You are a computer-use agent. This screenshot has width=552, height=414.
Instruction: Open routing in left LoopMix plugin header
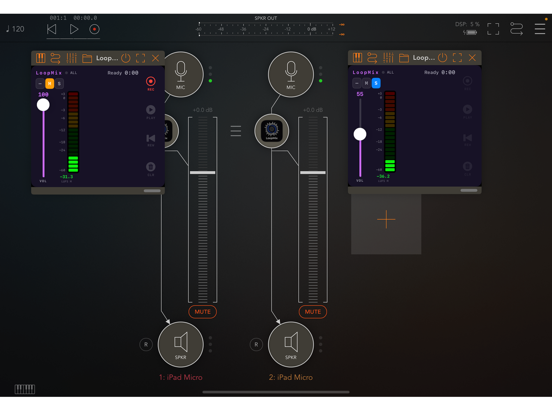(x=56, y=58)
